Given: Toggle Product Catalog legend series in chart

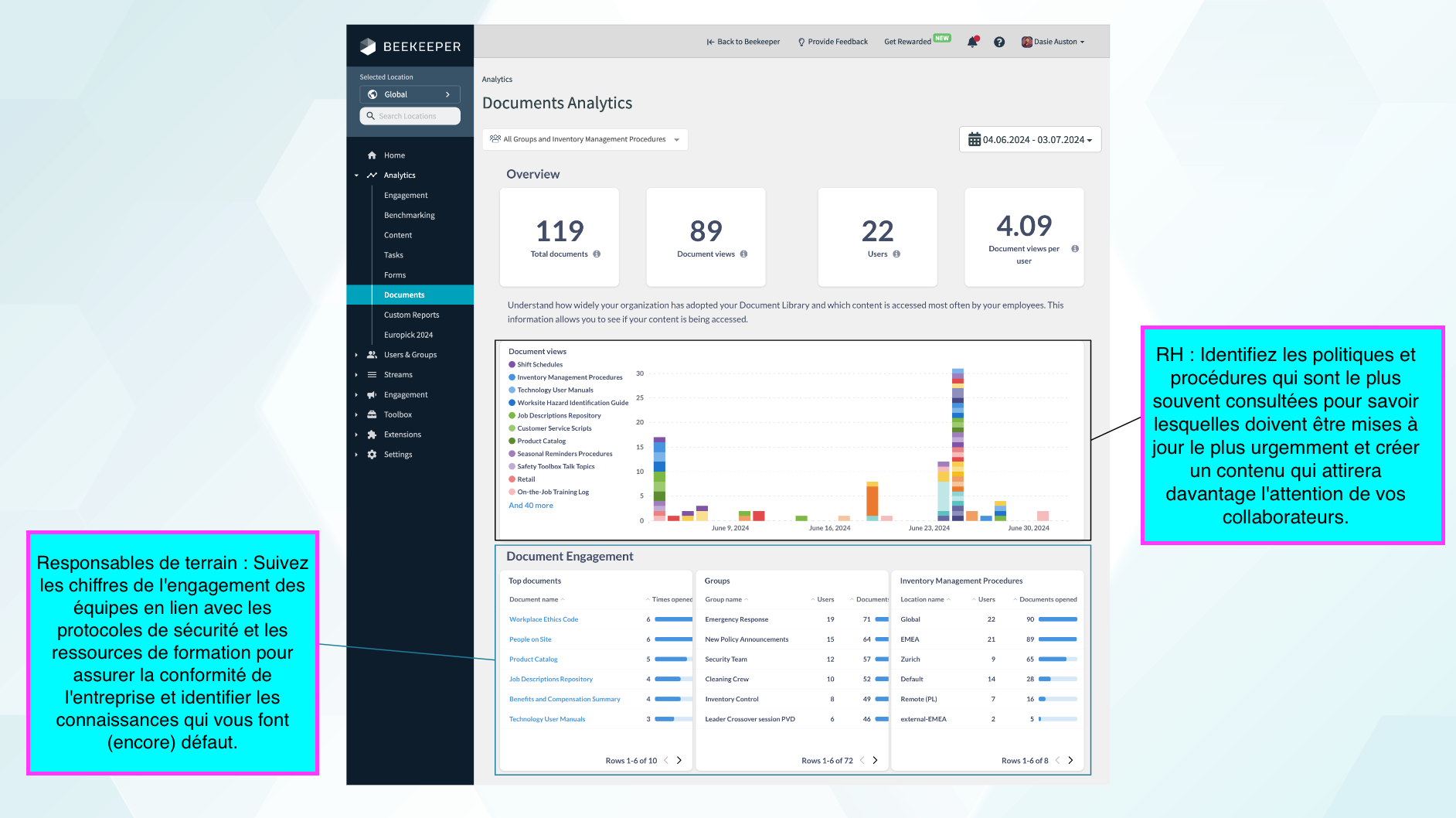Looking at the screenshot, I should (x=541, y=441).
